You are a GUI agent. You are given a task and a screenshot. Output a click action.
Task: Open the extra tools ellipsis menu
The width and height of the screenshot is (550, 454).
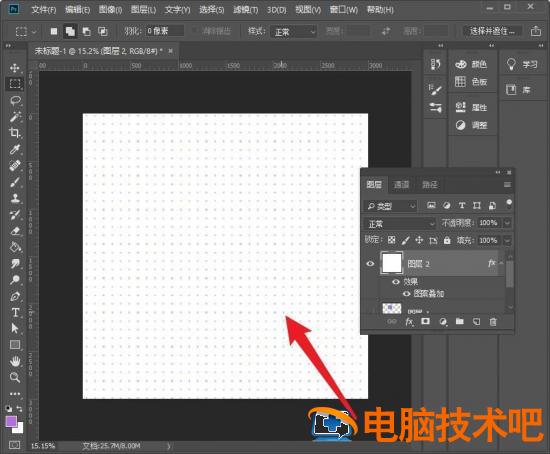(15, 394)
